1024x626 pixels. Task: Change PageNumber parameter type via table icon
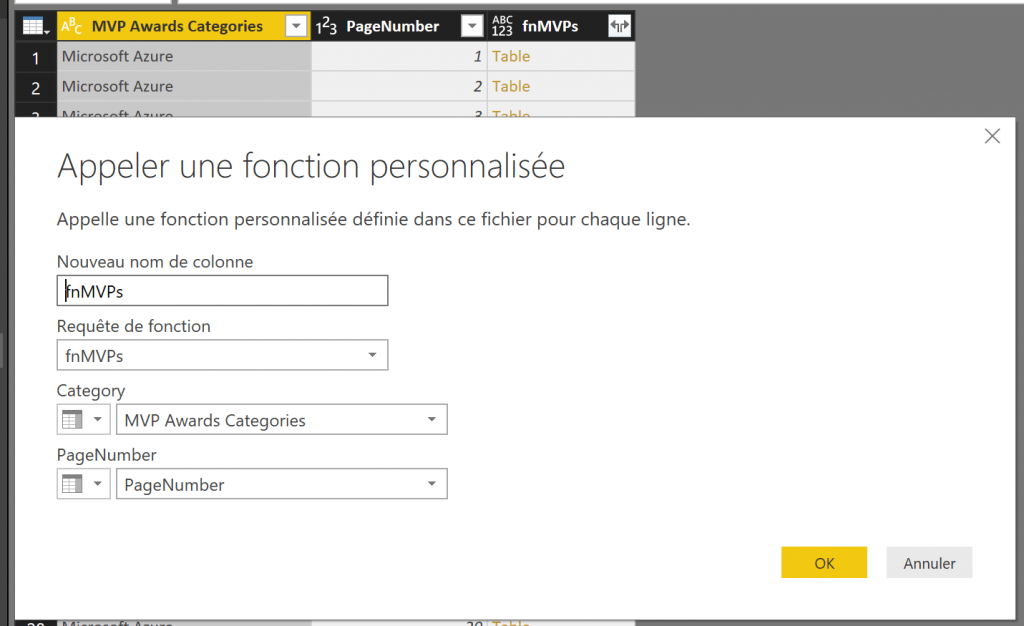(x=83, y=484)
